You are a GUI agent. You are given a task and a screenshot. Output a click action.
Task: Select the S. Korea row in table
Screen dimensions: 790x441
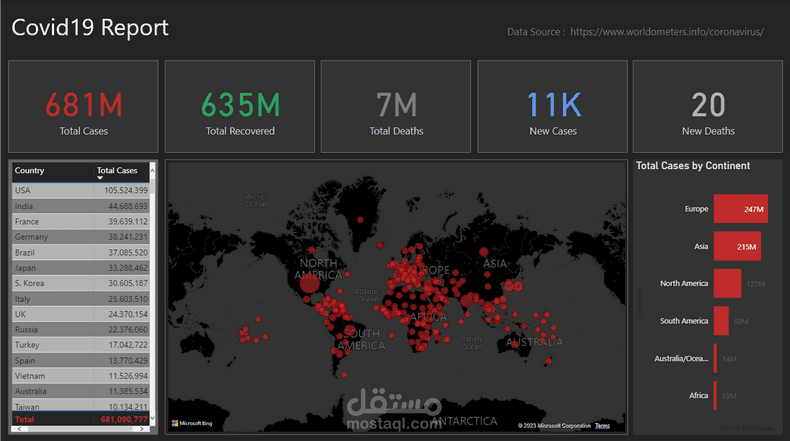point(81,283)
